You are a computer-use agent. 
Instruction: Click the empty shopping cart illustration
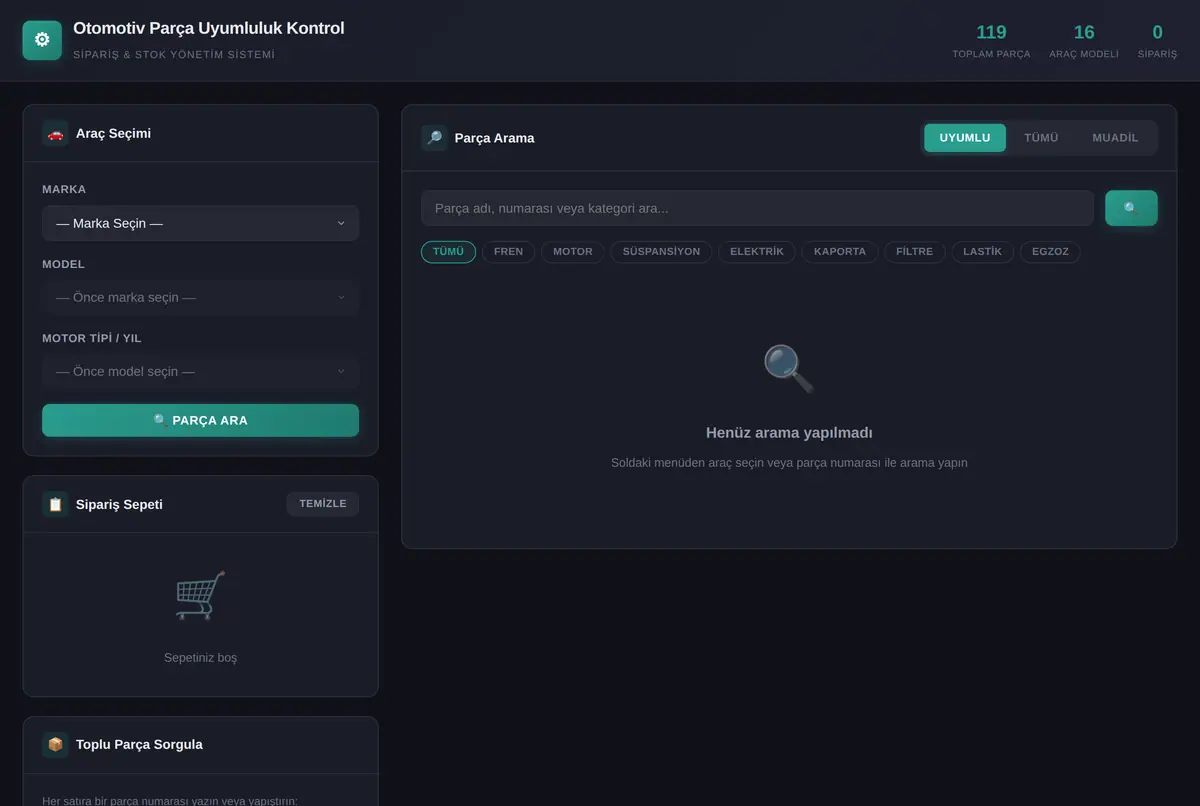[x=200, y=595]
